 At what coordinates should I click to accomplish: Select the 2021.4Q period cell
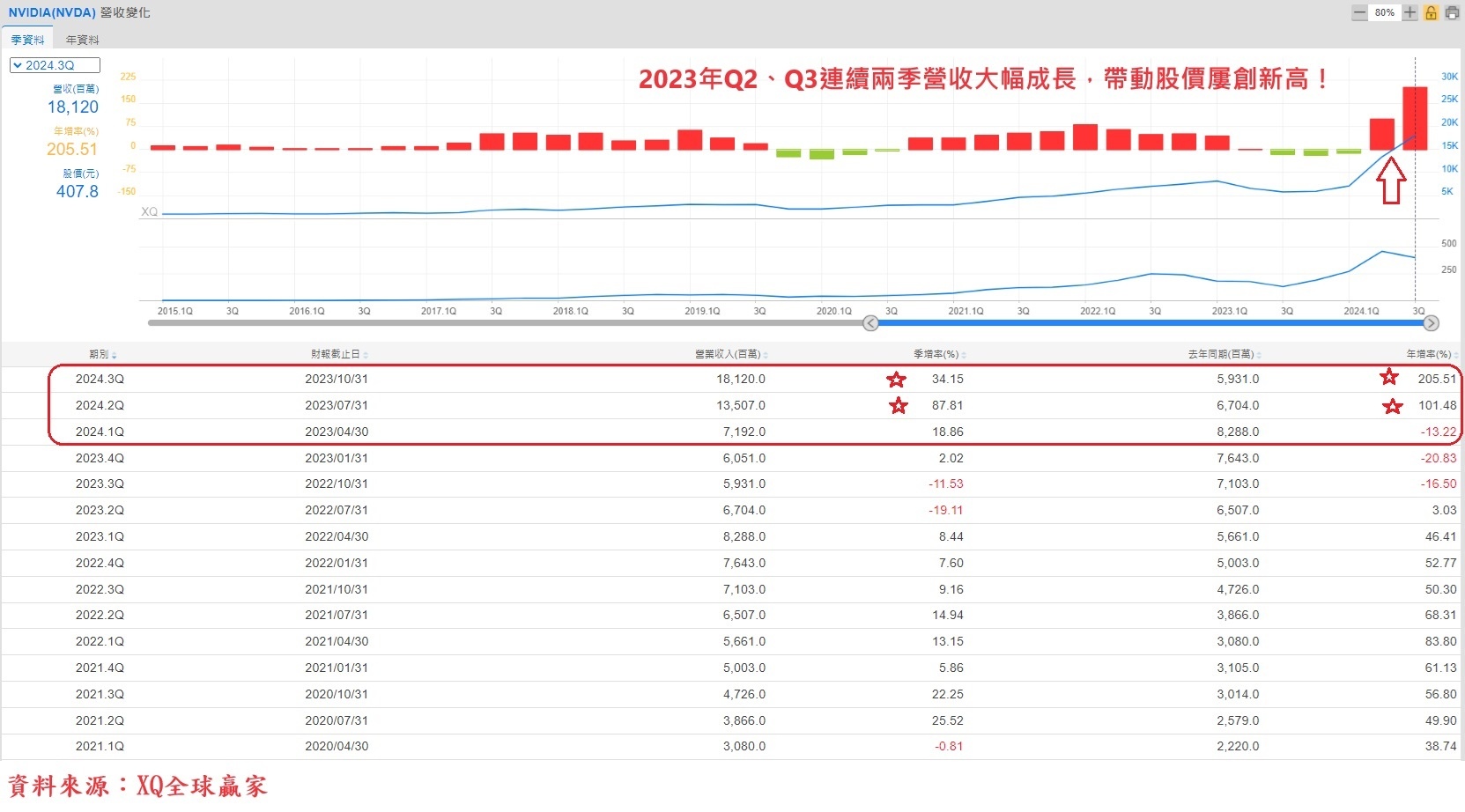point(100,668)
